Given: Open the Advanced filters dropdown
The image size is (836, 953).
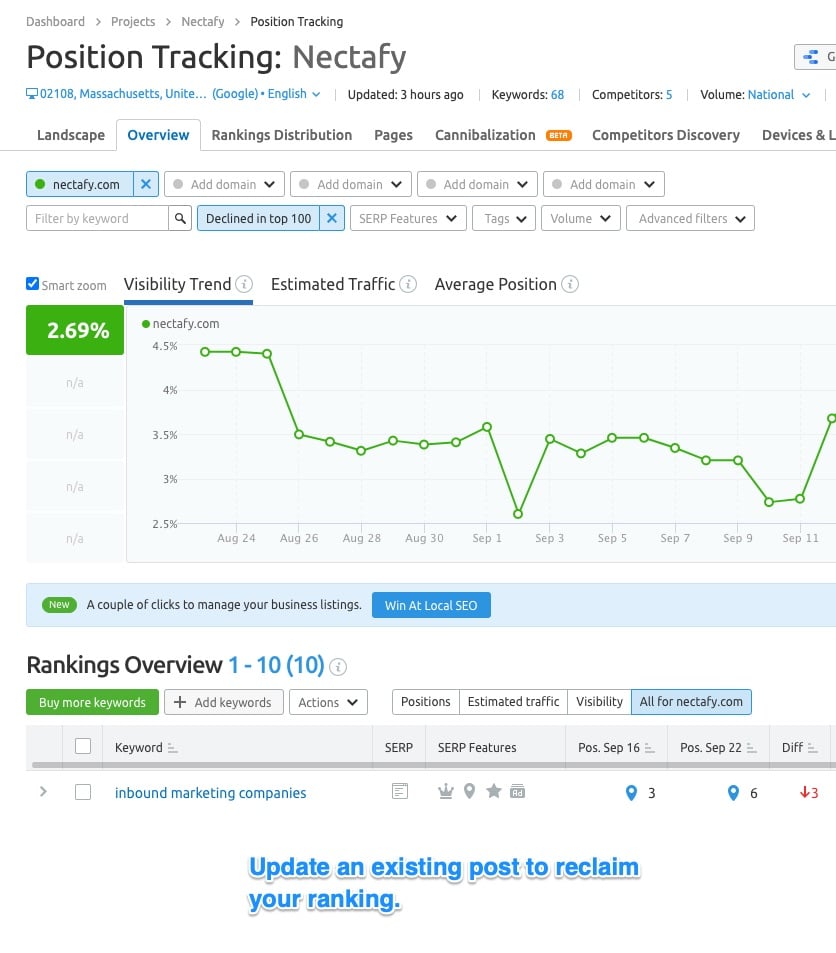Looking at the screenshot, I should 690,218.
